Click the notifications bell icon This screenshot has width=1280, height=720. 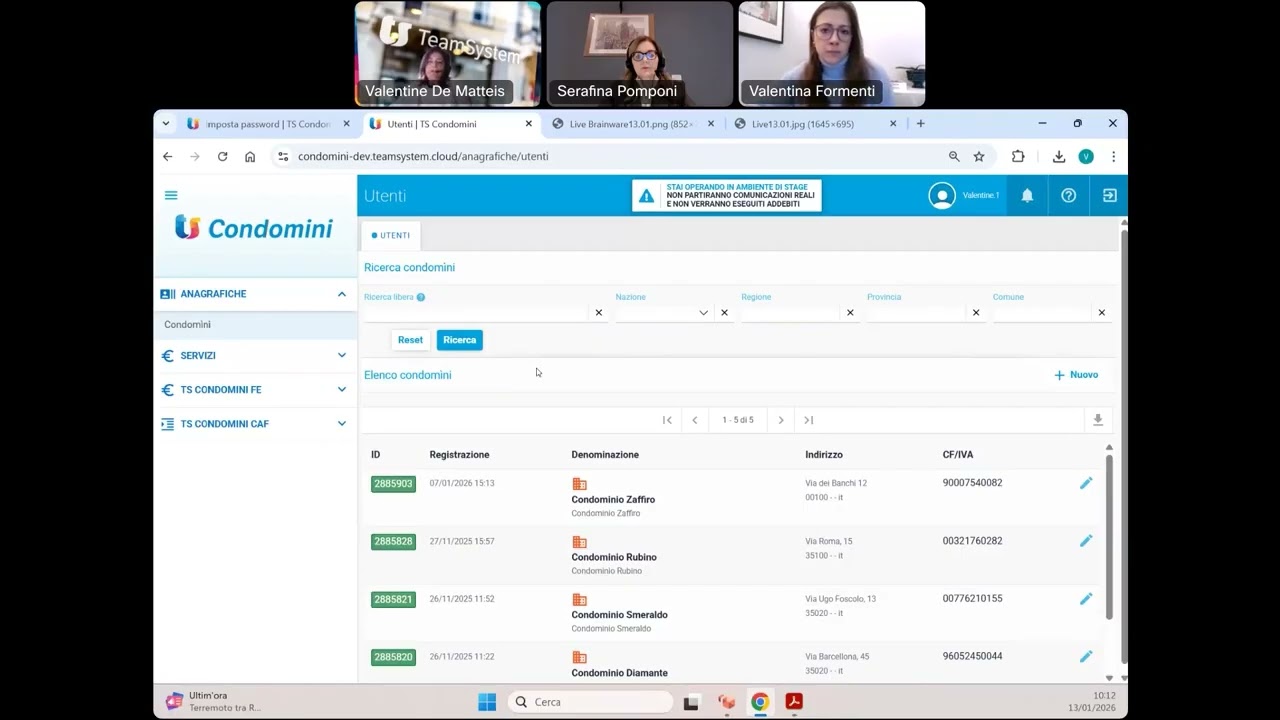pos(1027,196)
